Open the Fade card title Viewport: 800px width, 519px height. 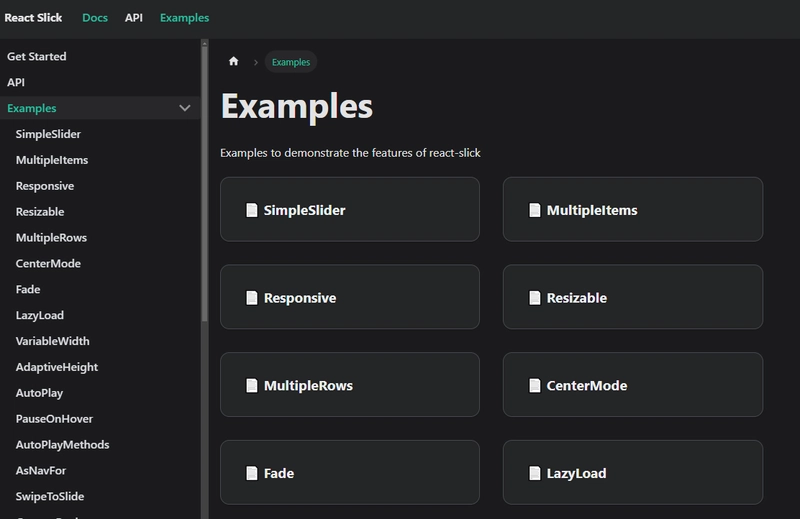pyautogui.click(x=279, y=474)
